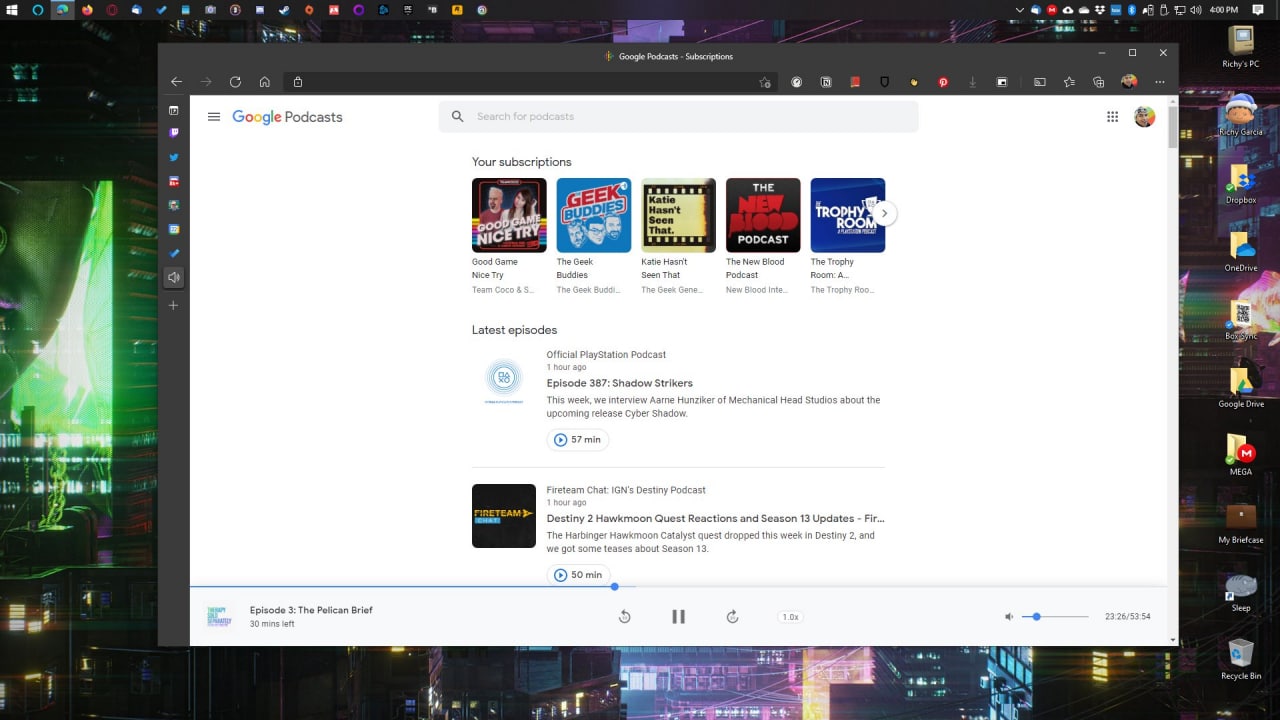Open Katie Hasn't Seen That podcast
The height and width of the screenshot is (720, 1280).
click(678, 215)
